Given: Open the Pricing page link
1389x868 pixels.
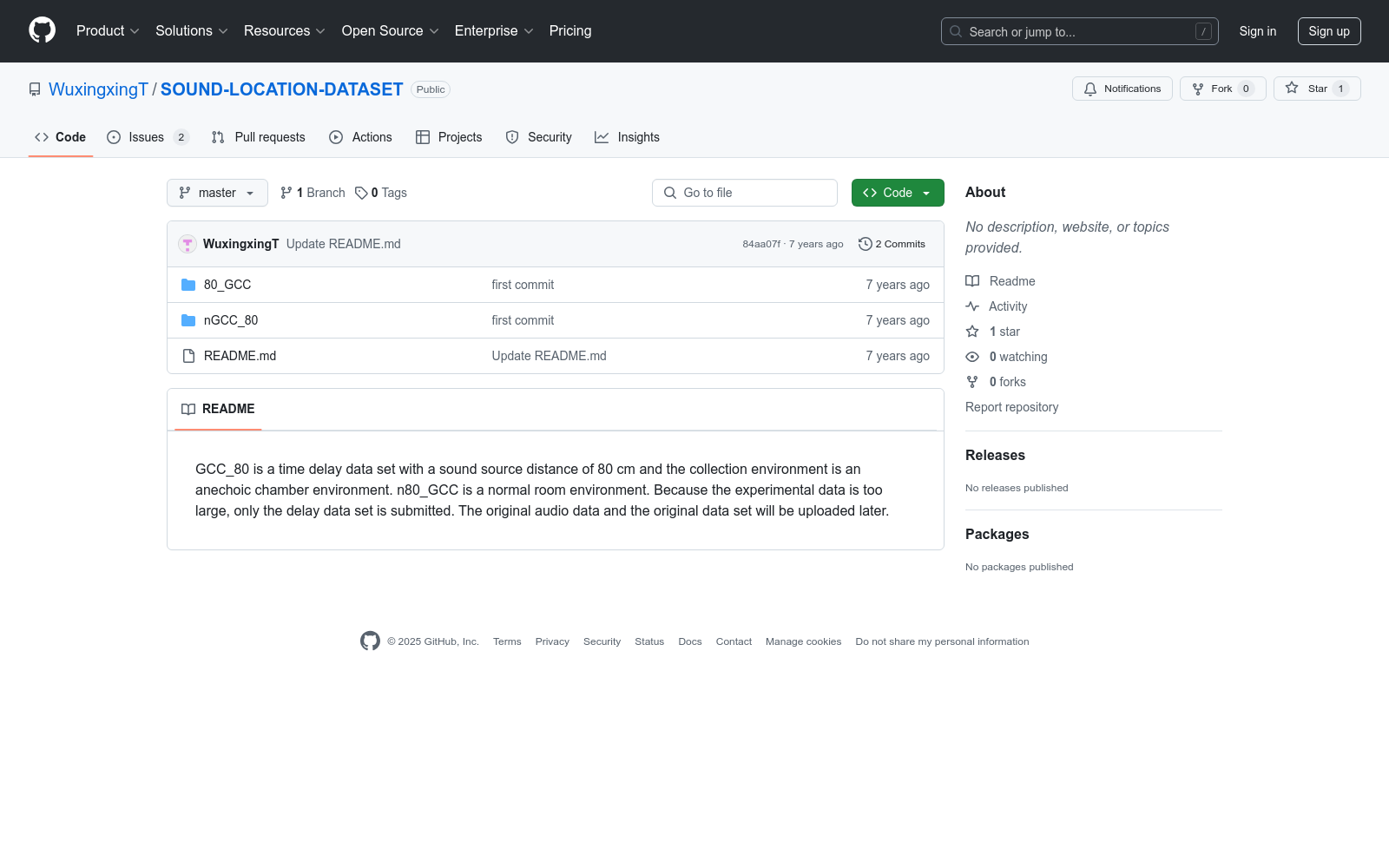Looking at the screenshot, I should tap(570, 31).
